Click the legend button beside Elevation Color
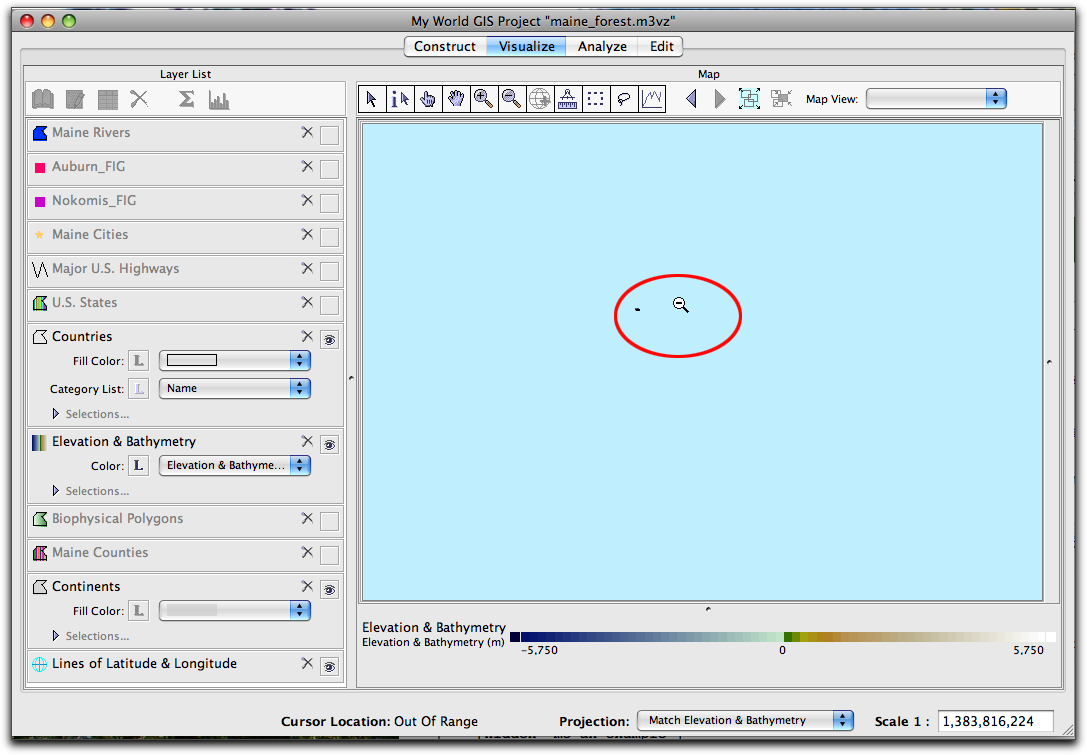The width and height of the screenshot is (1087, 755). (x=140, y=465)
